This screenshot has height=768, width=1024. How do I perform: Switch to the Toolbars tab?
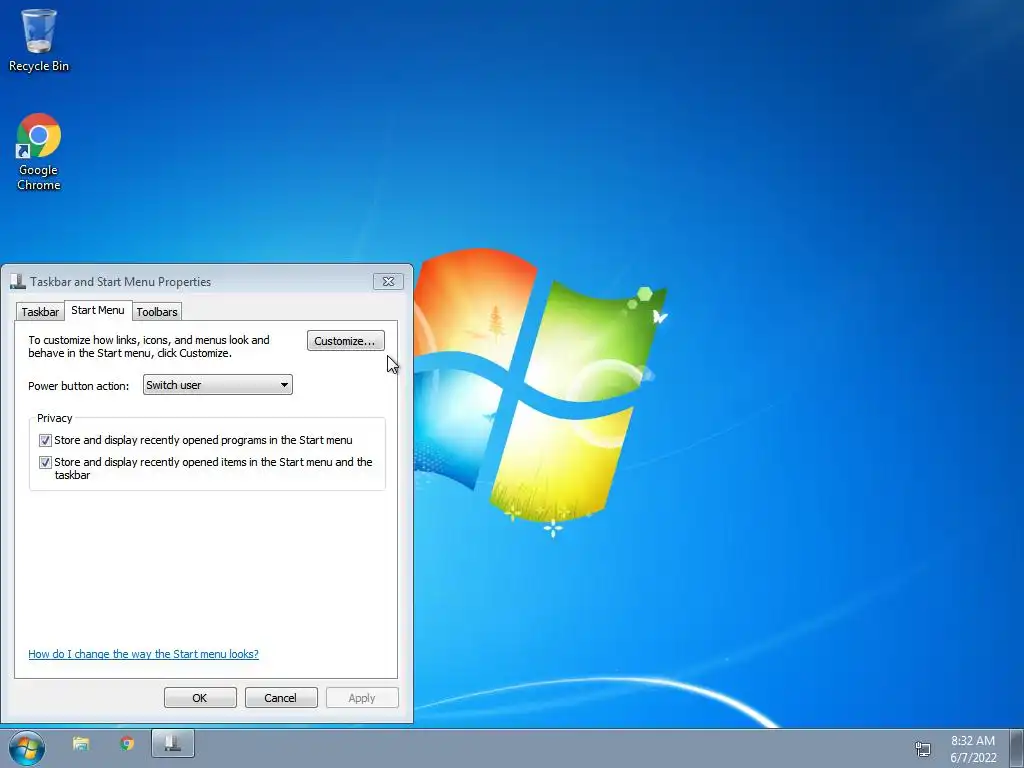[x=157, y=312]
